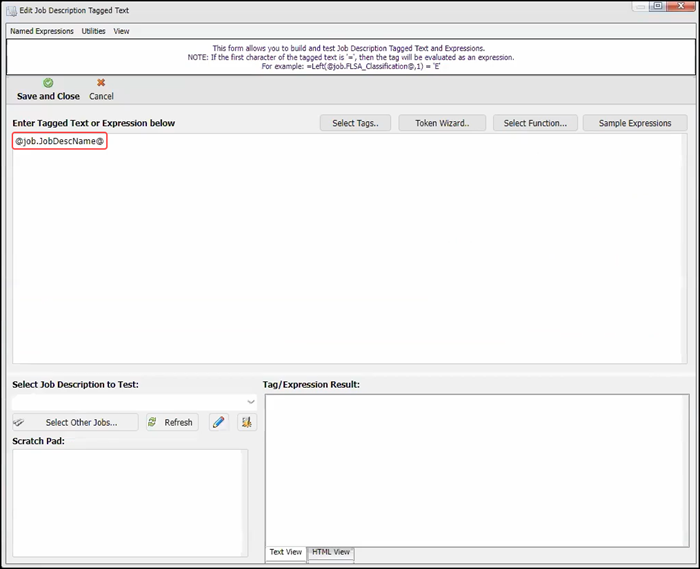Click the icon right of the pencil
This screenshot has height=569, width=700.
(x=247, y=422)
